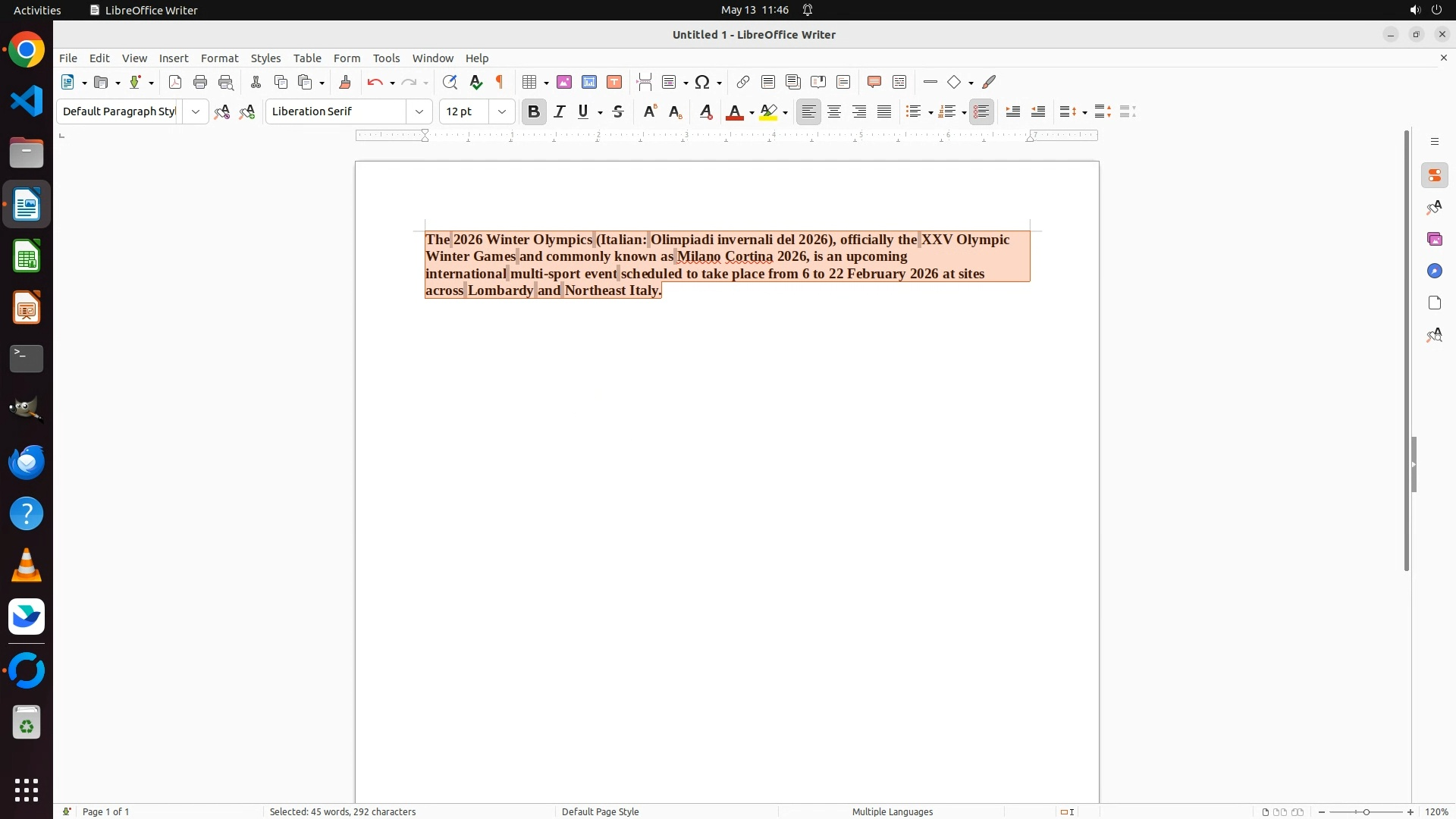Open the paragraph style dropdown

[196, 111]
